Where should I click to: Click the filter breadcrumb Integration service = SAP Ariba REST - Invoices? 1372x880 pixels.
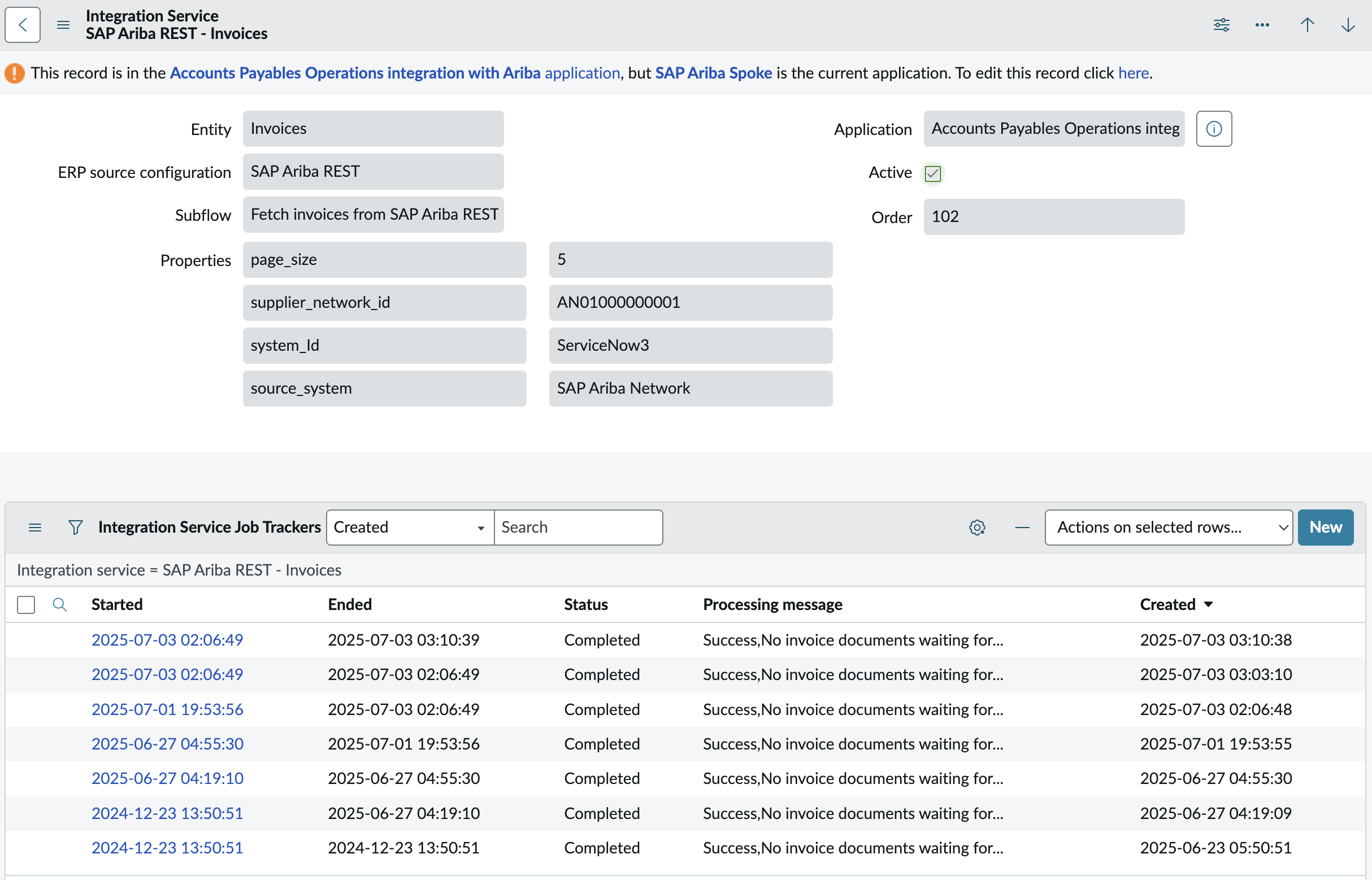click(179, 570)
